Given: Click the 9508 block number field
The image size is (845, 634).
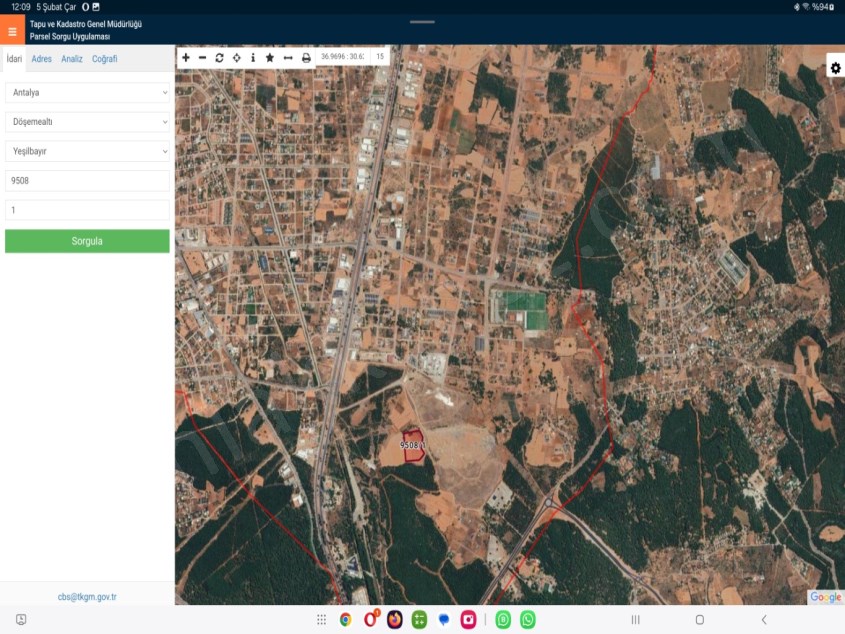Looking at the screenshot, I should [x=87, y=181].
